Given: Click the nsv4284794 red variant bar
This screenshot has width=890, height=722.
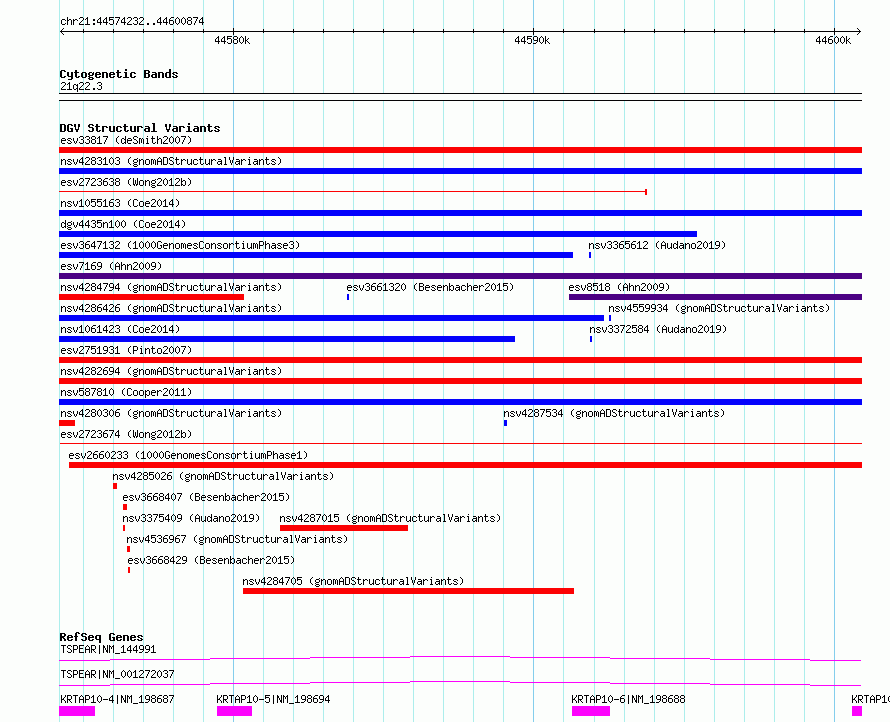Looking at the screenshot, I should coord(152,297).
